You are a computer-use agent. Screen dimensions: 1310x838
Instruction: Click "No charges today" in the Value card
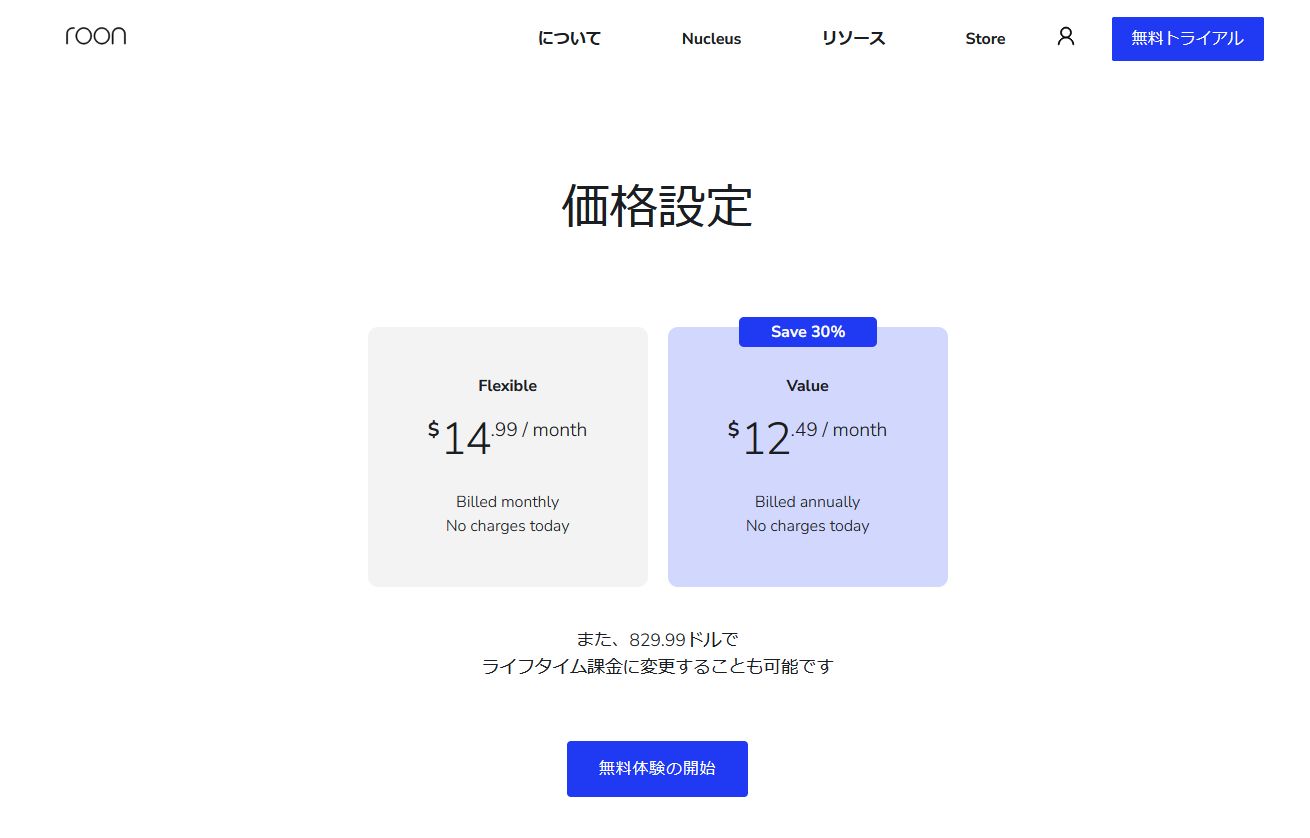[x=808, y=526]
